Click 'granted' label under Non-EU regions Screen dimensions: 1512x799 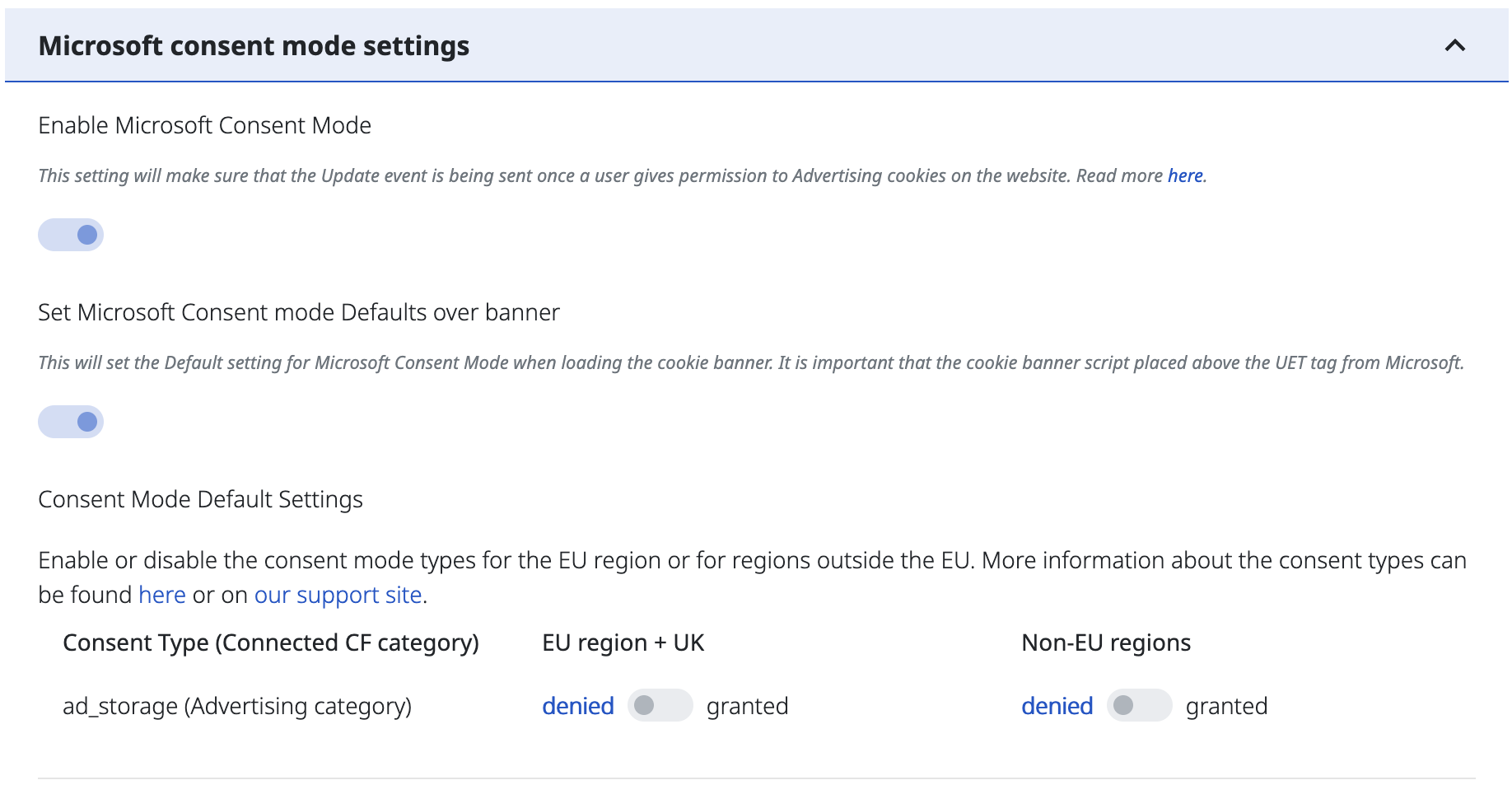click(x=1227, y=706)
